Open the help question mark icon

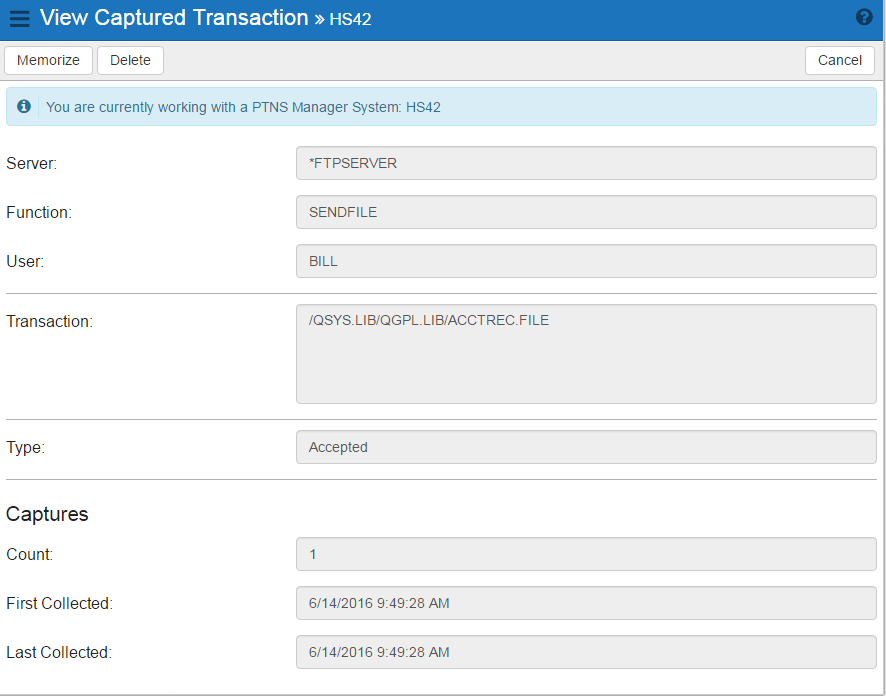pos(864,17)
